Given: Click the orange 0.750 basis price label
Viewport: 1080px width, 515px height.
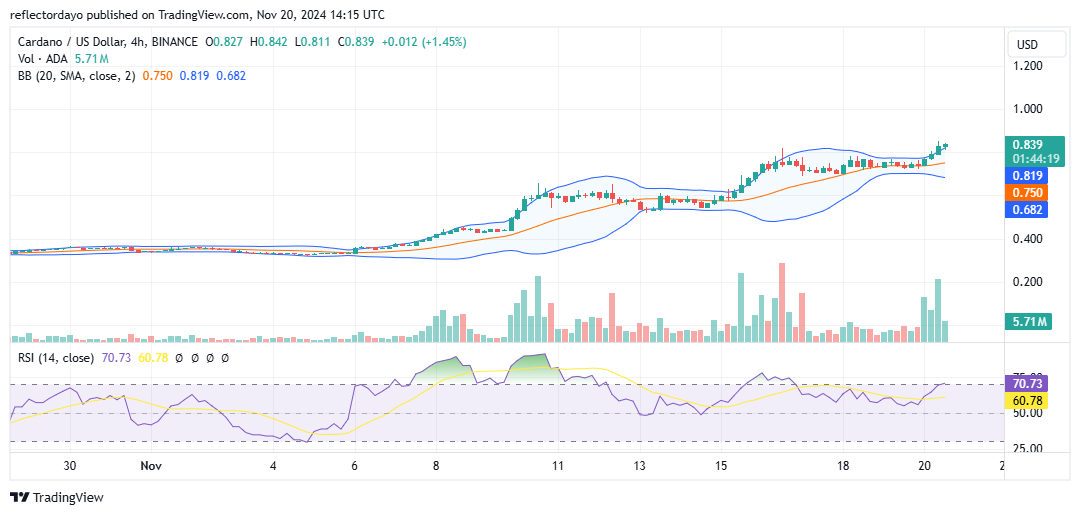Looking at the screenshot, I should click(x=1028, y=192).
